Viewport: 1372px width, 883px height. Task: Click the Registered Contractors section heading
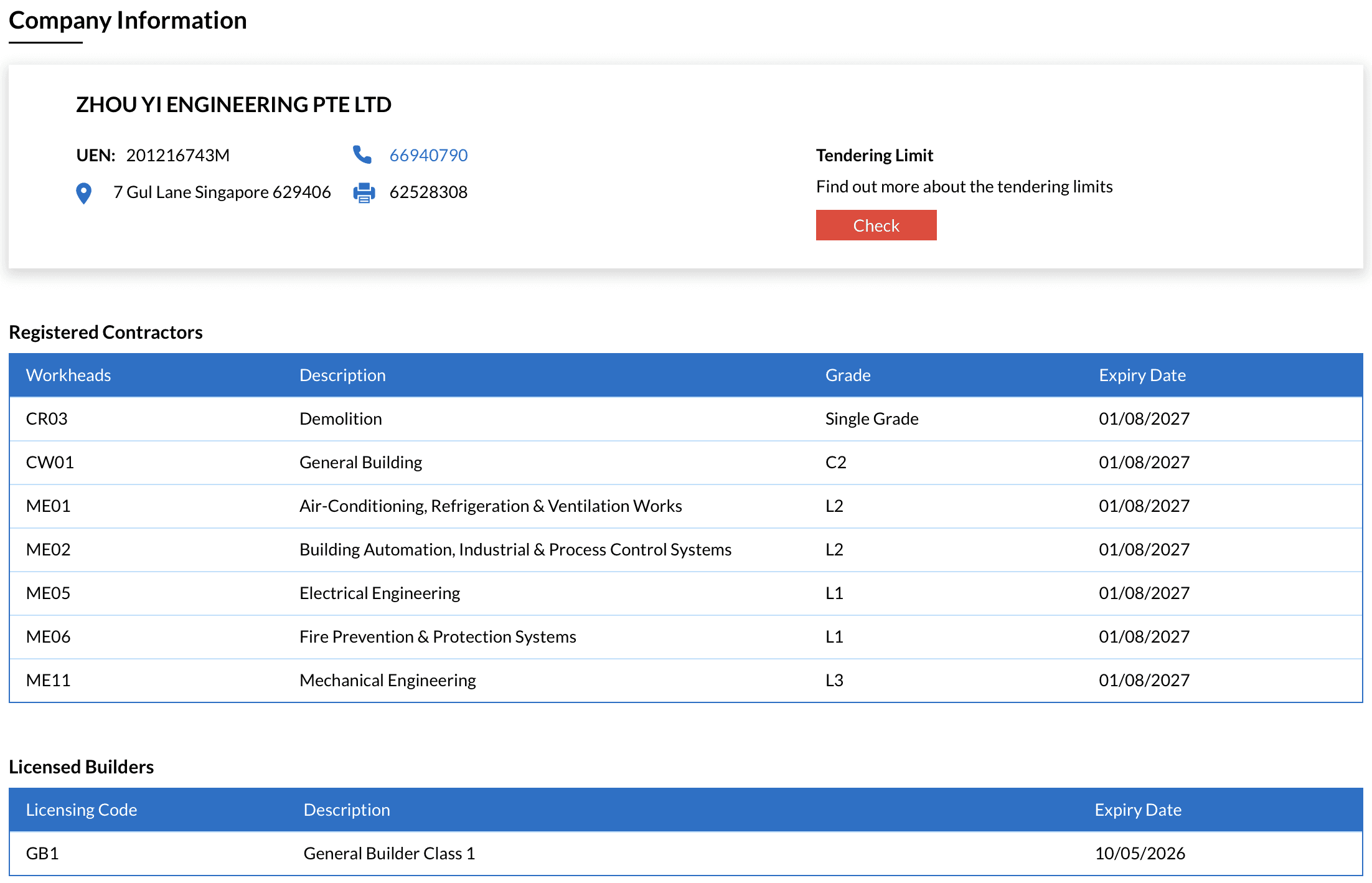pyautogui.click(x=106, y=332)
